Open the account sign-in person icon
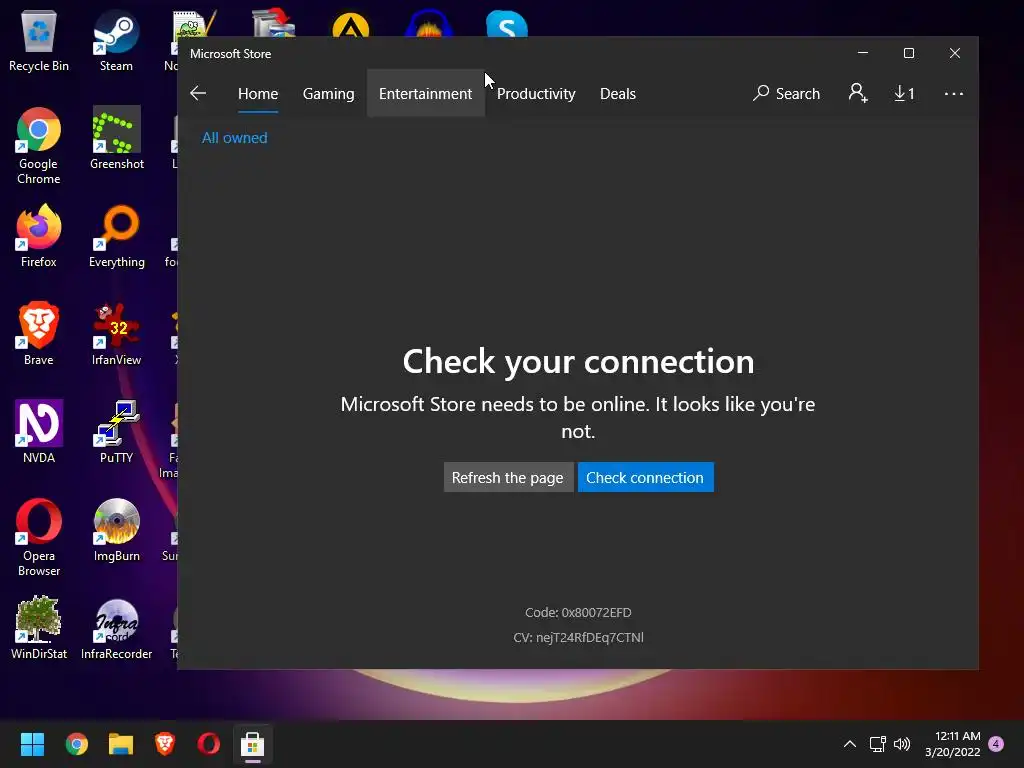 pyautogui.click(x=858, y=93)
